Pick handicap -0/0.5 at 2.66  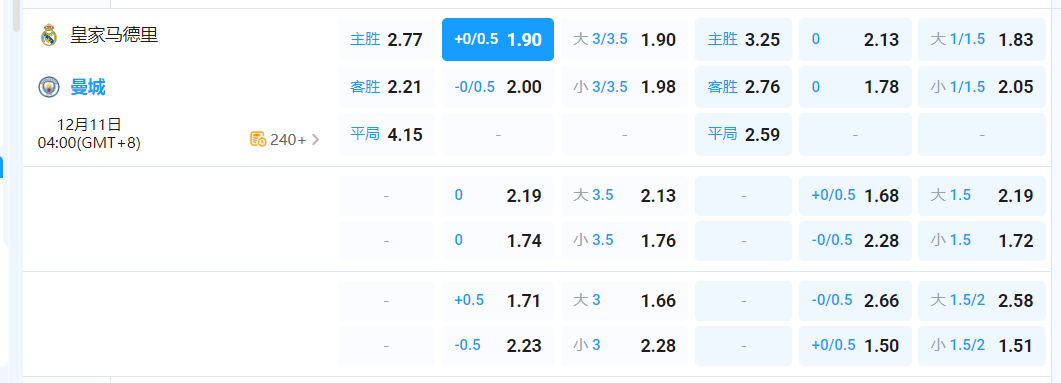click(855, 300)
